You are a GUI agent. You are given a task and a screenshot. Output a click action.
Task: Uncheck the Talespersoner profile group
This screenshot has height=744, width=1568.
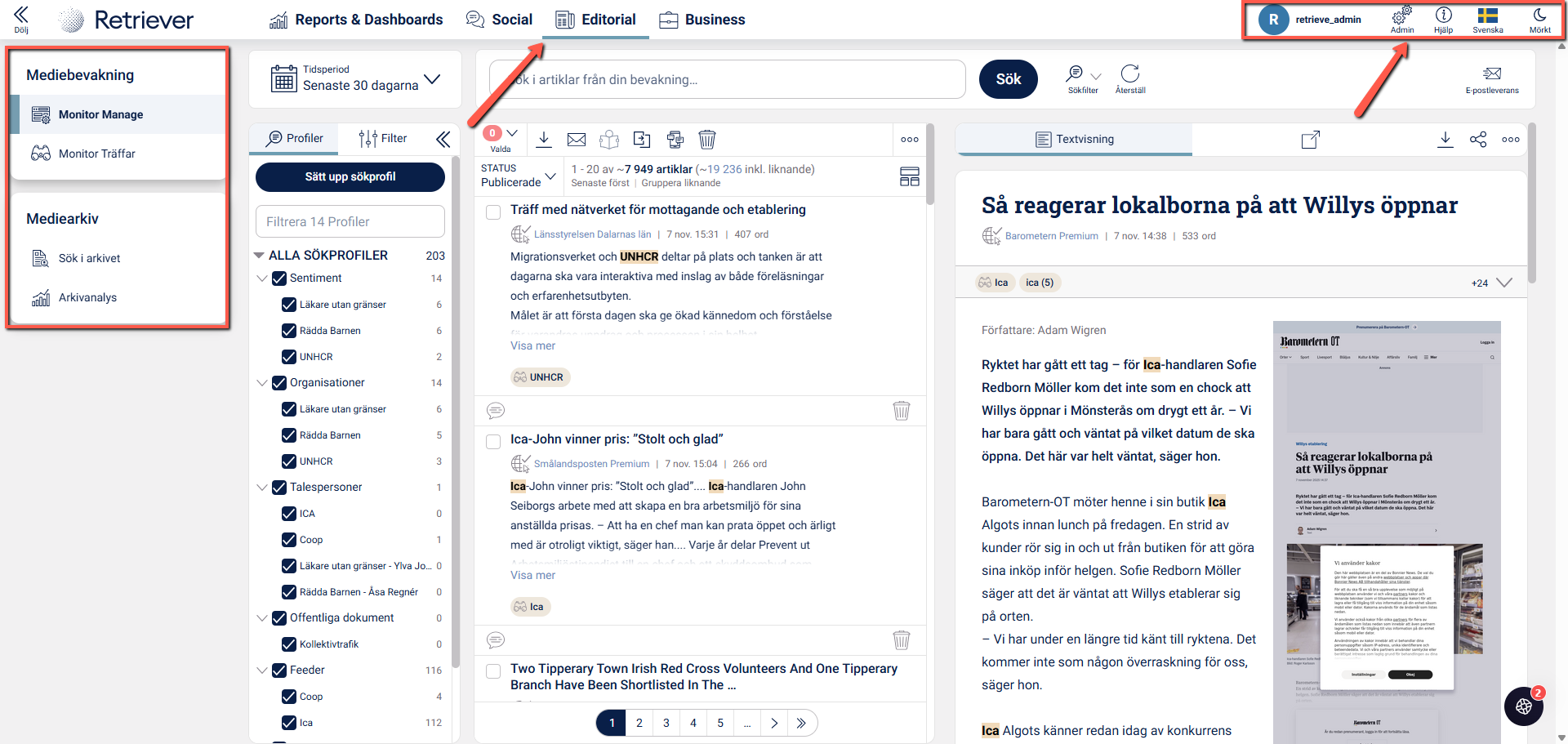[x=279, y=488]
